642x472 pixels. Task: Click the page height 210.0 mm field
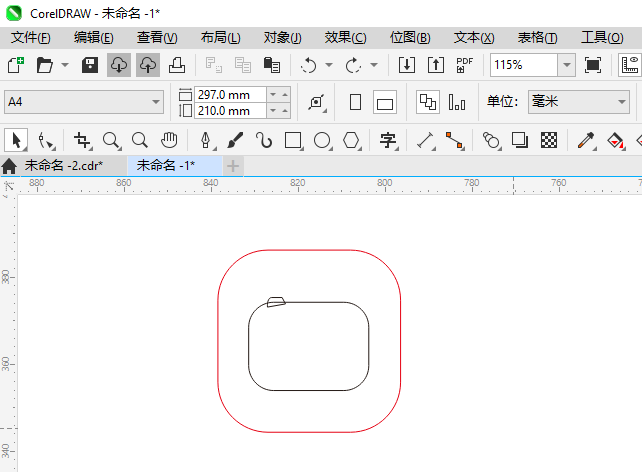pos(230,111)
